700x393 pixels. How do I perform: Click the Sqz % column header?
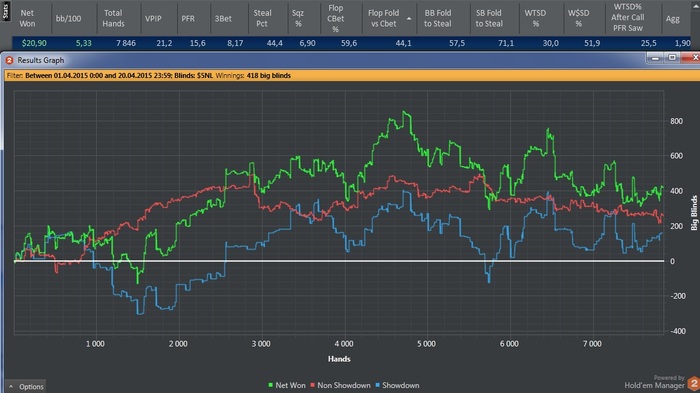coord(298,18)
